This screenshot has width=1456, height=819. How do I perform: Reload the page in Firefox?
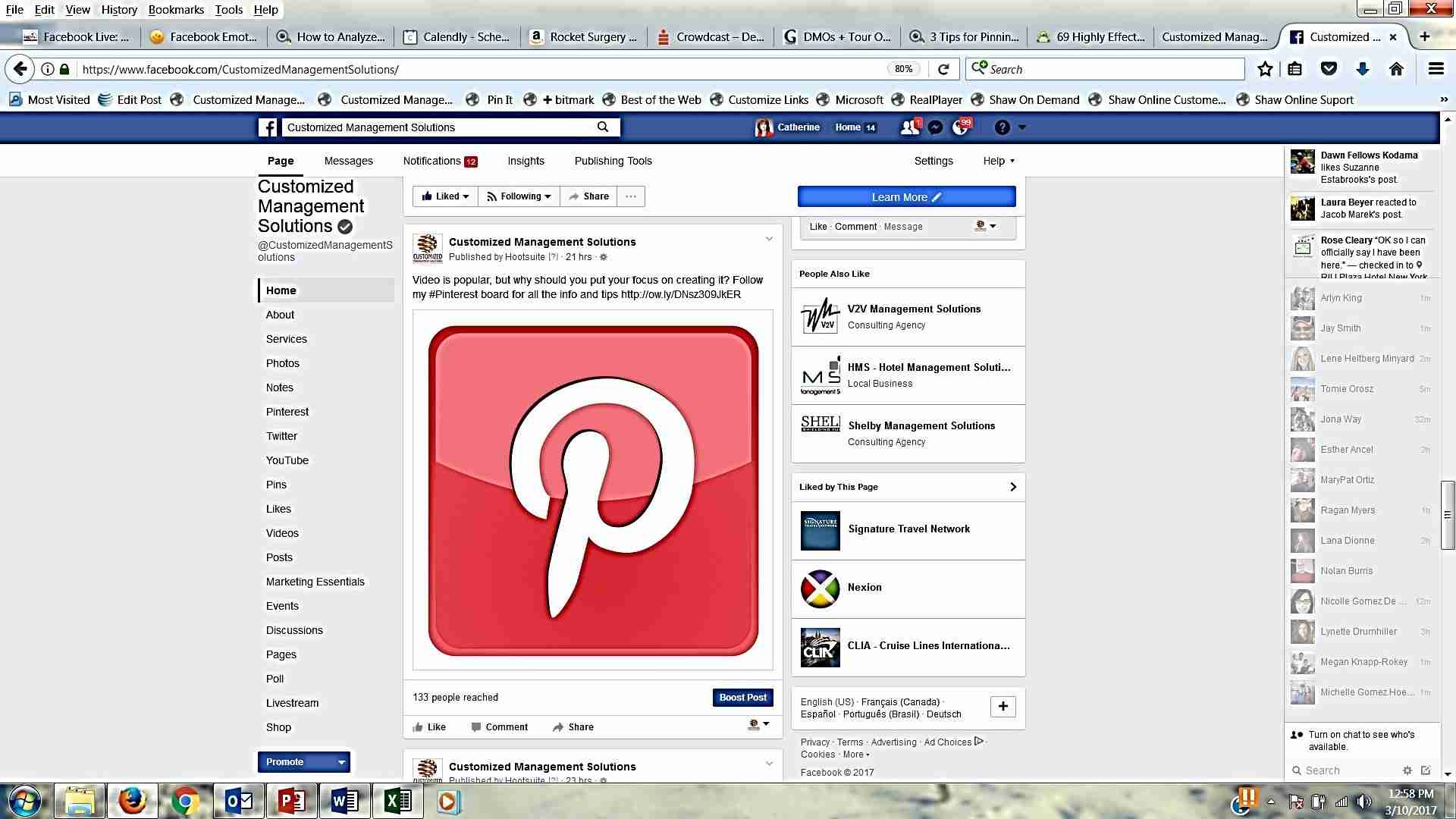(943, 69)
